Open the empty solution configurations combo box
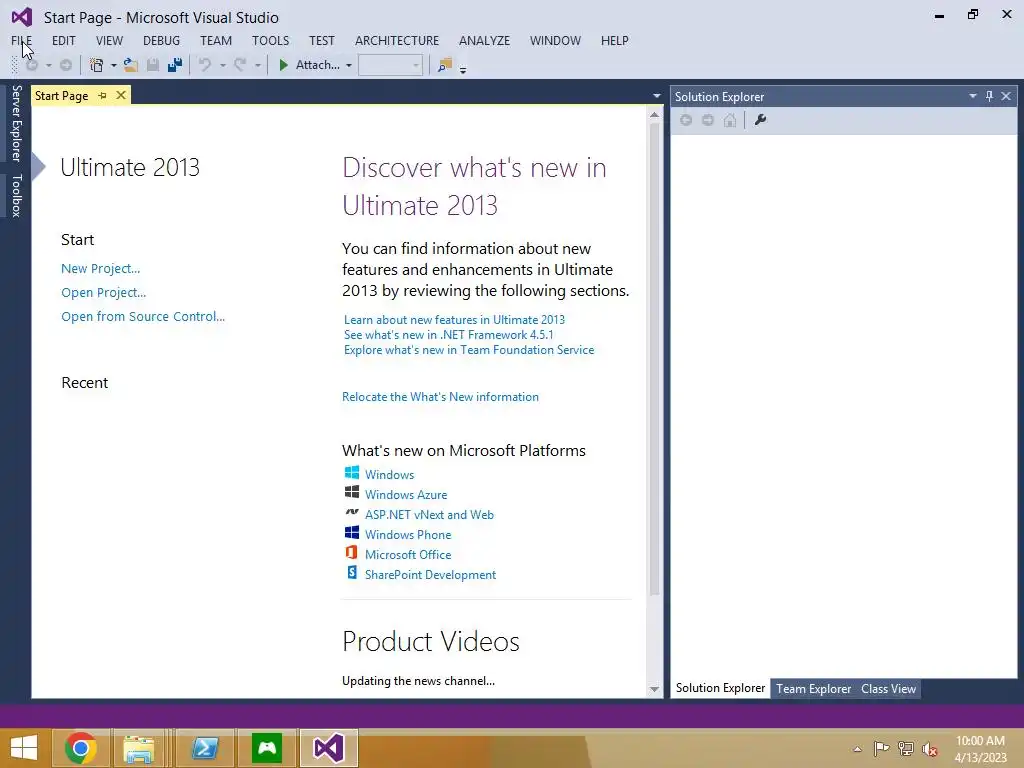Screen dimensions: 1024x768 (391, 65)
